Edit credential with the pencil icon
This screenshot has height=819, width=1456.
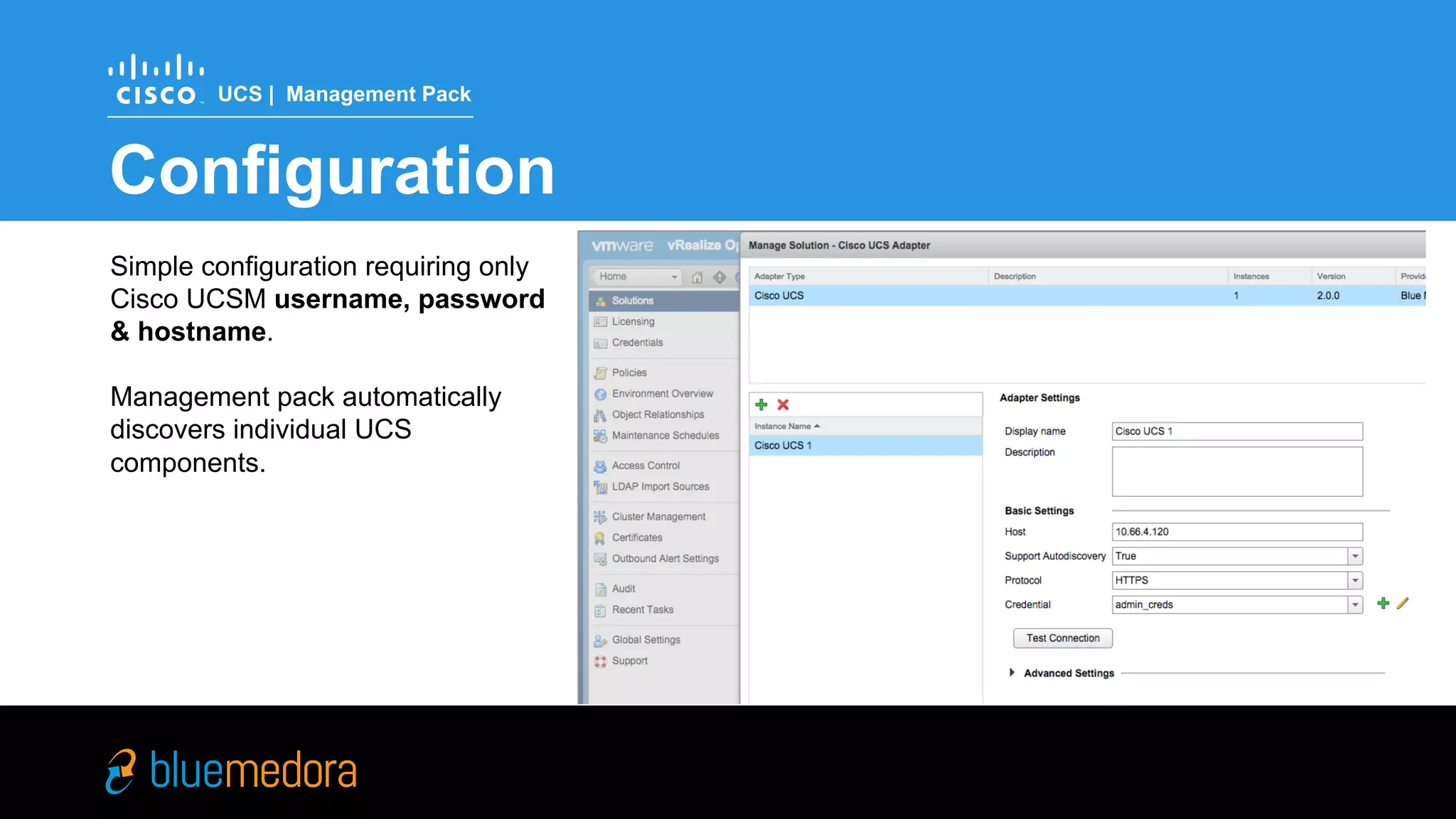pyautogui.click(x=1403, y=604)
